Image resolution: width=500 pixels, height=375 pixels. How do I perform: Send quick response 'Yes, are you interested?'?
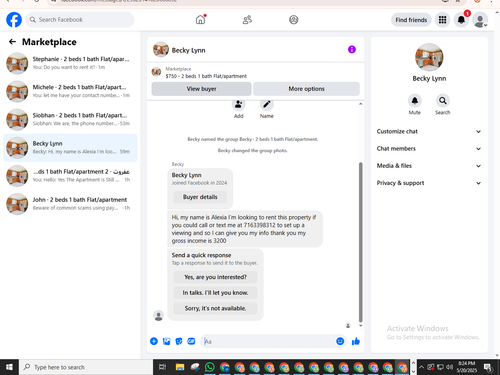[215, 277]
